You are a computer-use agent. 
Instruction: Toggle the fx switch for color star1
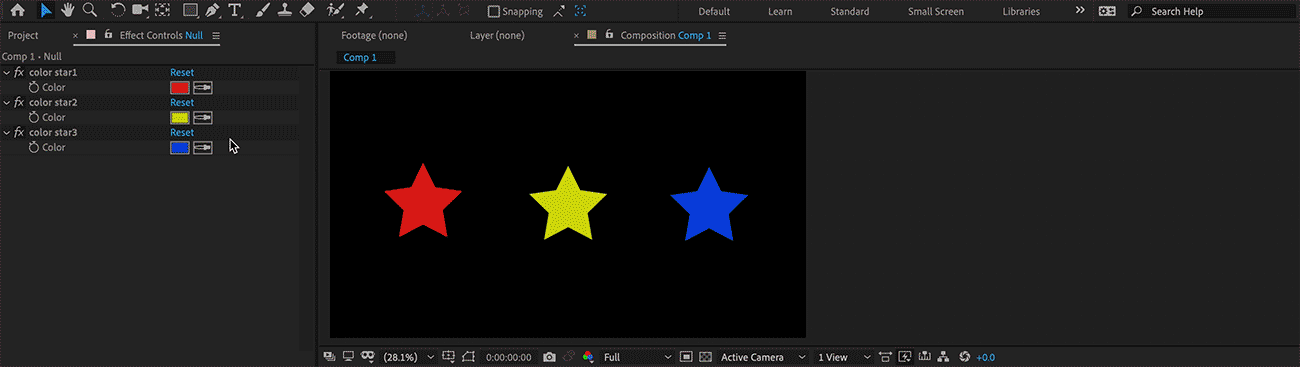click(x=19, y=73)
